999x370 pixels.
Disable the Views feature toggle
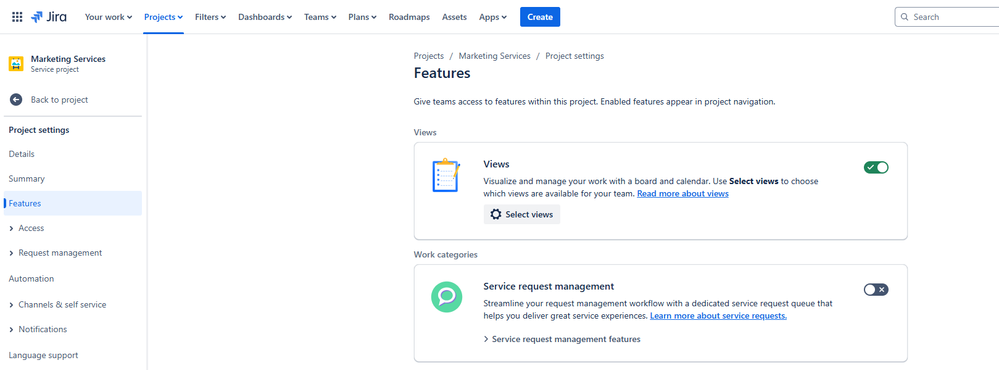pyautogui.click(x=876, y=167)
